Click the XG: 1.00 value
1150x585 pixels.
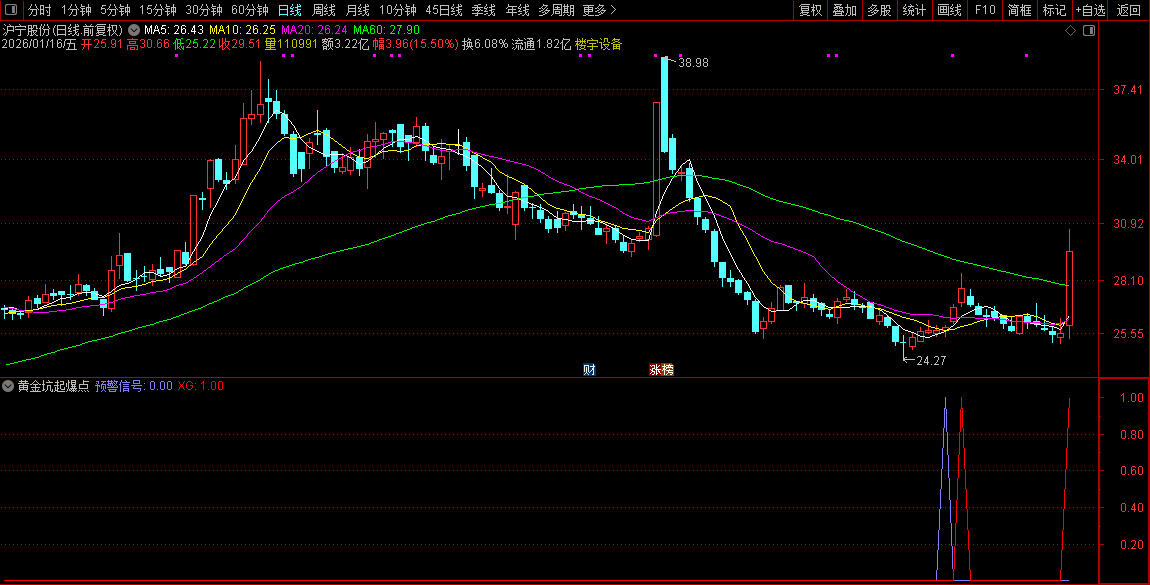(200, 386)
